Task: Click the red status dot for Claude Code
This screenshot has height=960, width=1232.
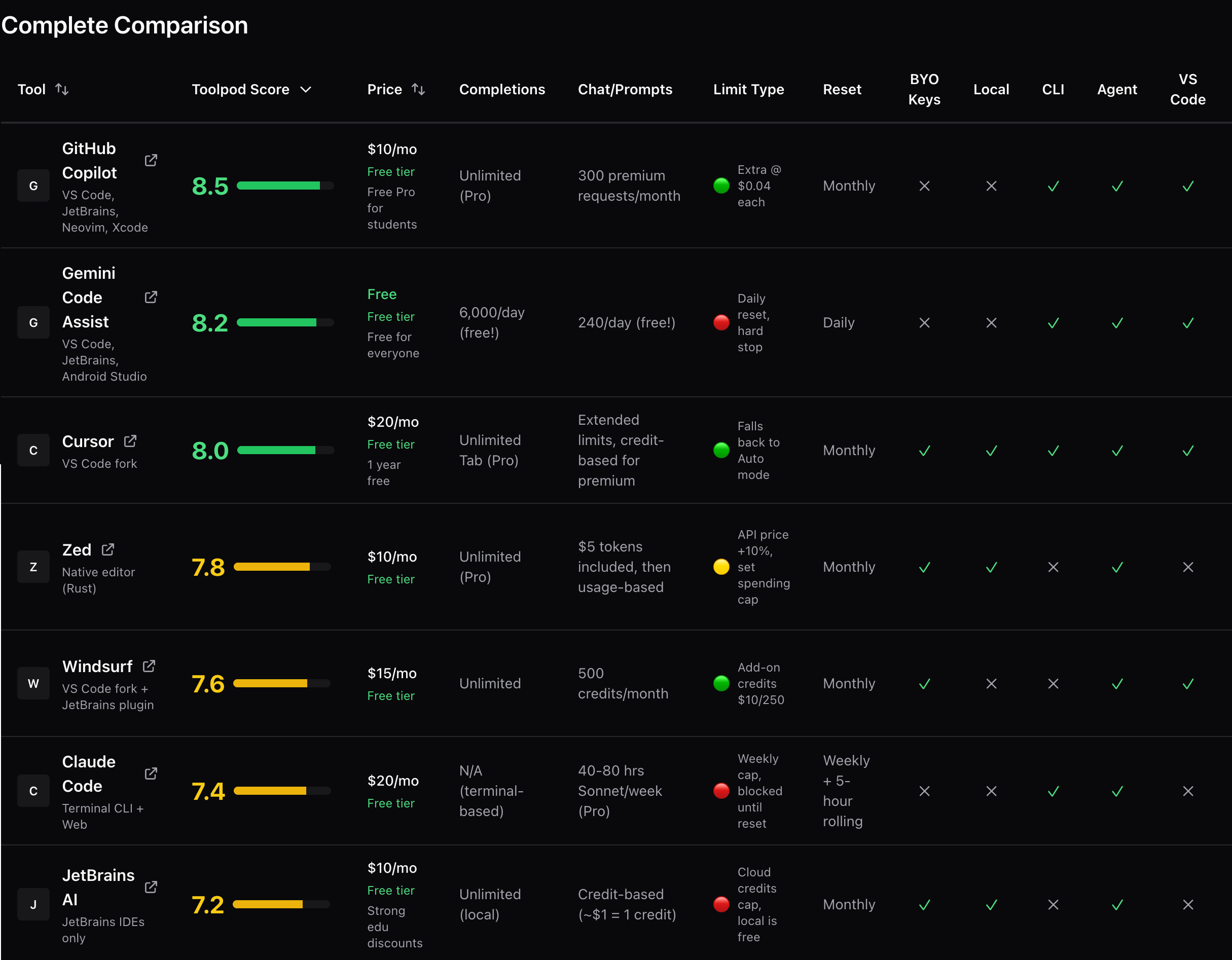Action: point(721,791)
